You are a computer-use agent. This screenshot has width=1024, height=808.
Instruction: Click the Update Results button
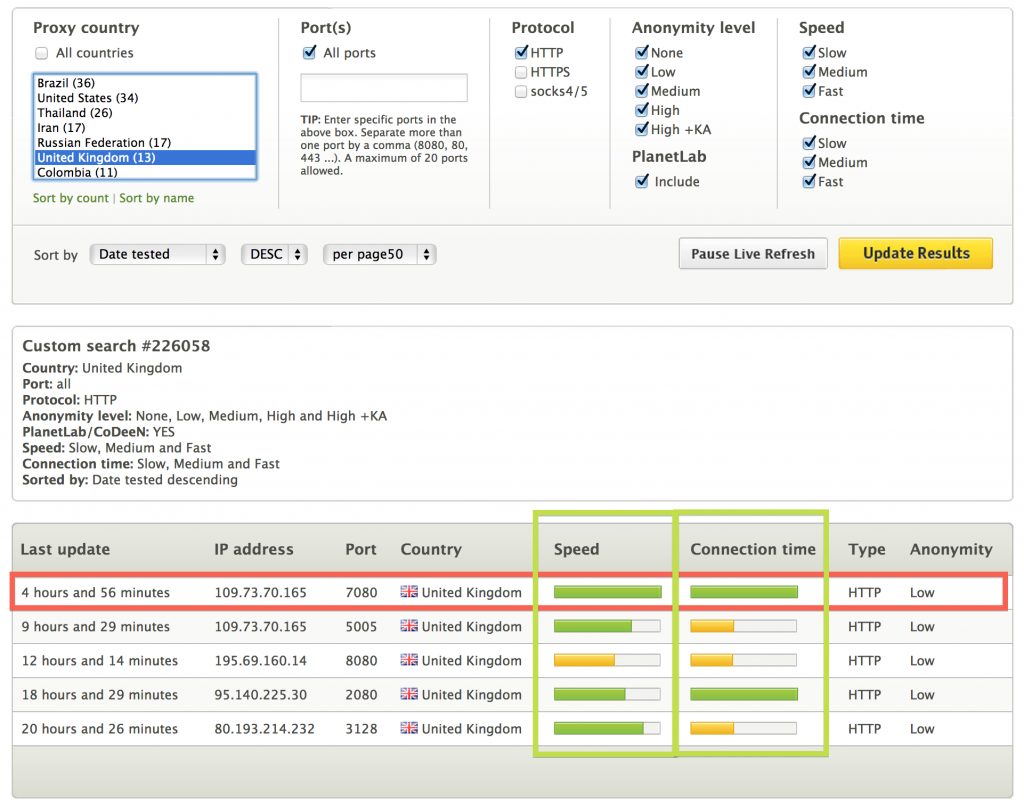pos(916,253)
